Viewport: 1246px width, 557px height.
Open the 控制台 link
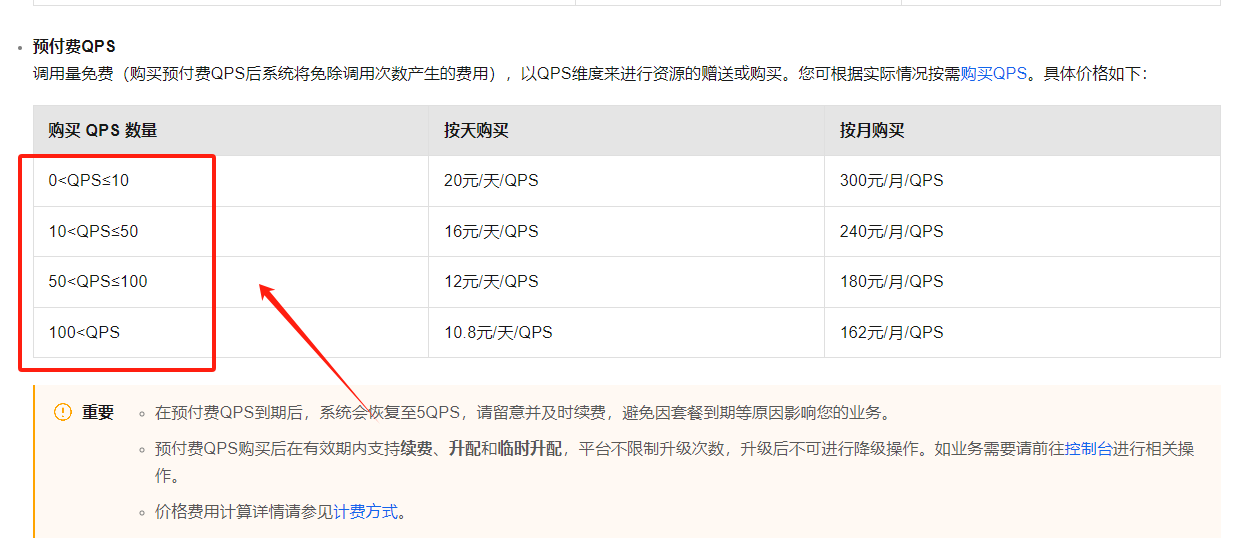[x=1089, y=448]
